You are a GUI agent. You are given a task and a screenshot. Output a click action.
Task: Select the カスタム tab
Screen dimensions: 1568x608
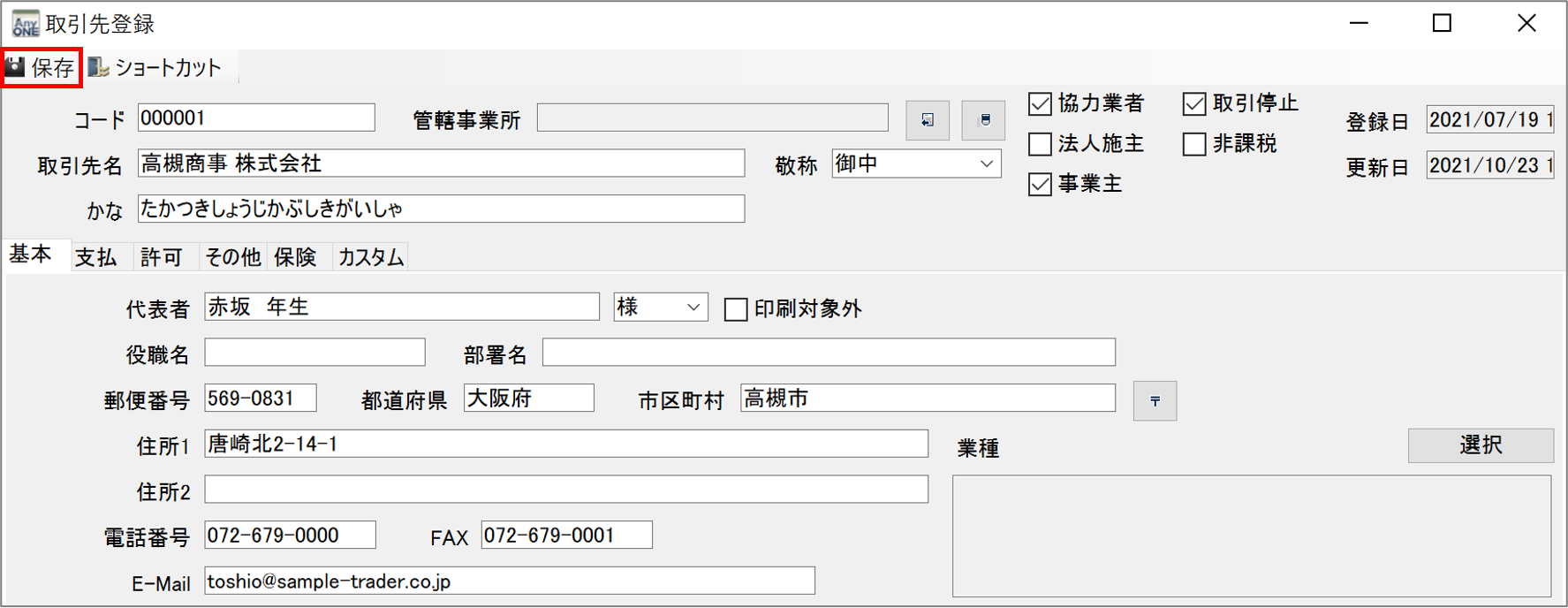click(371, 257)
